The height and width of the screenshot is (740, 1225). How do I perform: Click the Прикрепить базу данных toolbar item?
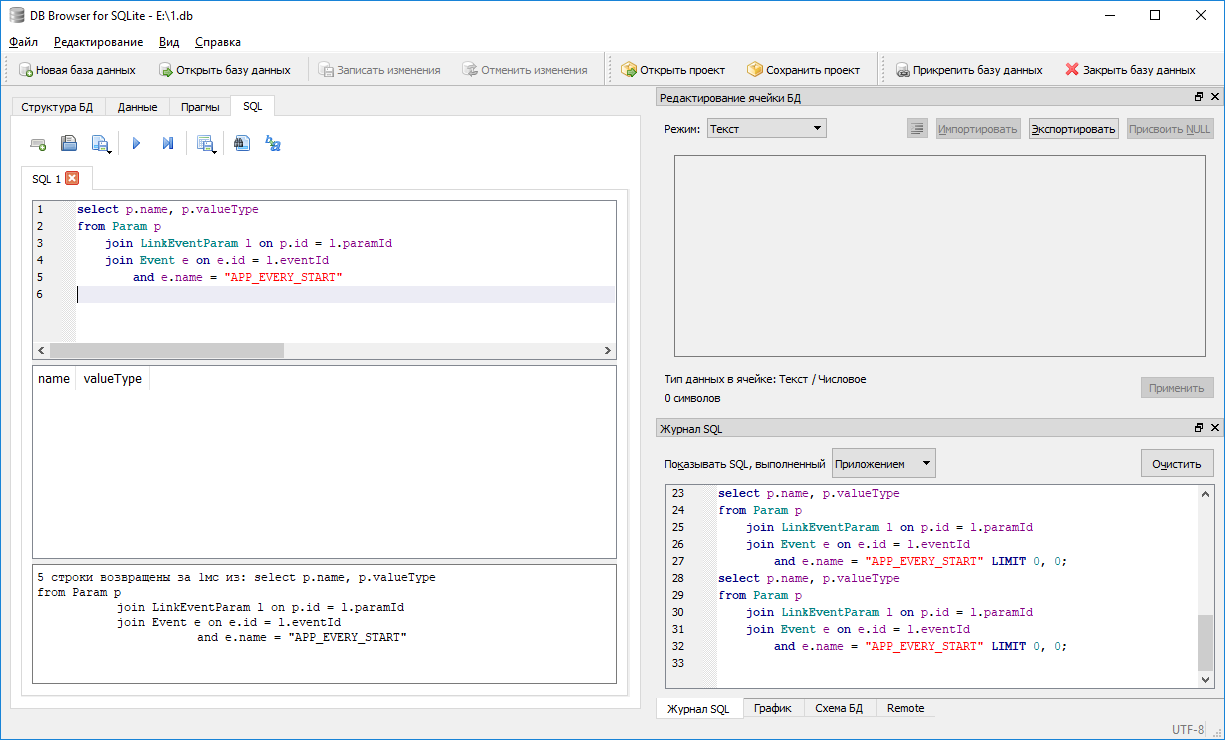(x=971, y=70)
